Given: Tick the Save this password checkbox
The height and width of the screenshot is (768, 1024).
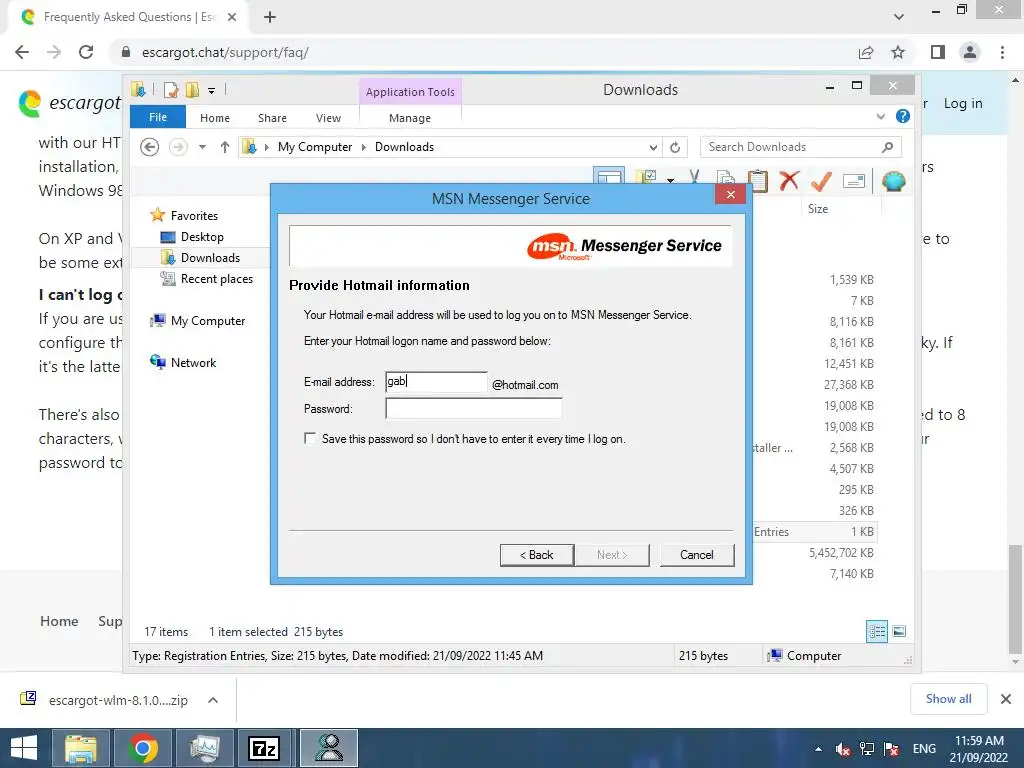Looking at the screenshot, I should [x=310, y=438].
